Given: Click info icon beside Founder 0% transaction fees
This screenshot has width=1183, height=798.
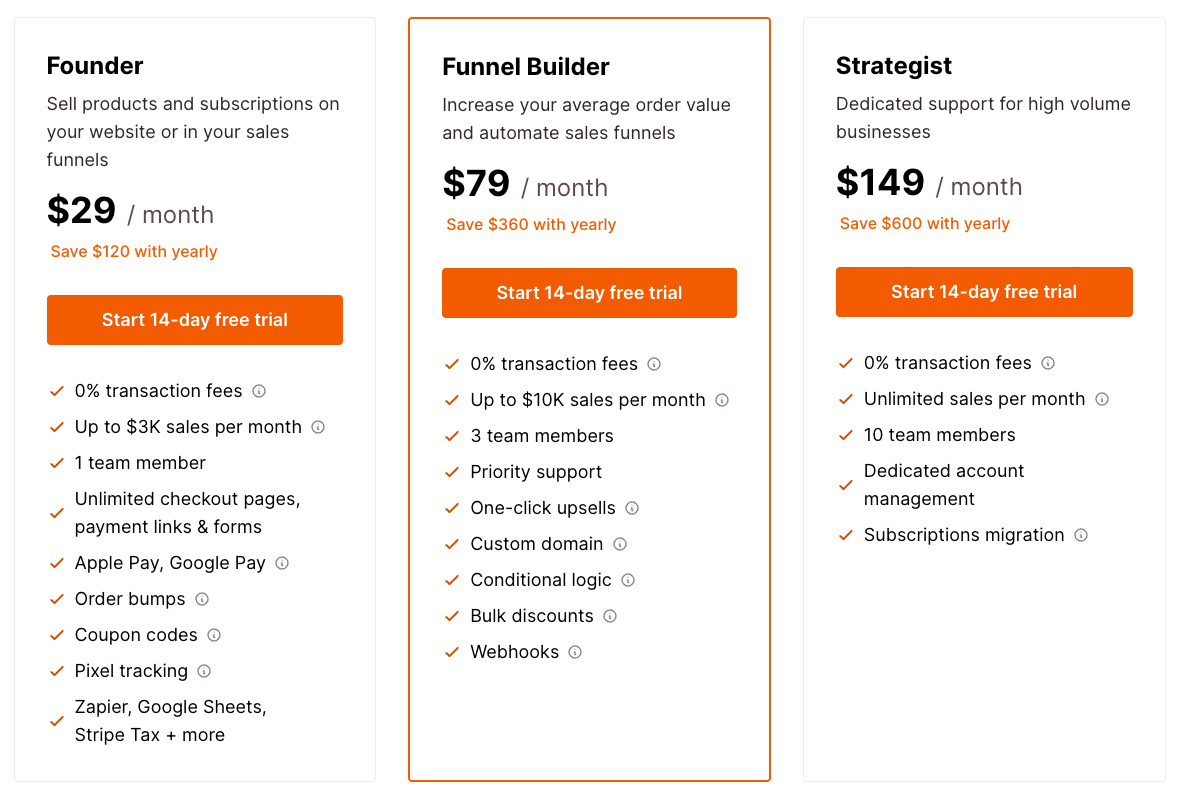Looking at the screenshot, I should click(259, 391).
